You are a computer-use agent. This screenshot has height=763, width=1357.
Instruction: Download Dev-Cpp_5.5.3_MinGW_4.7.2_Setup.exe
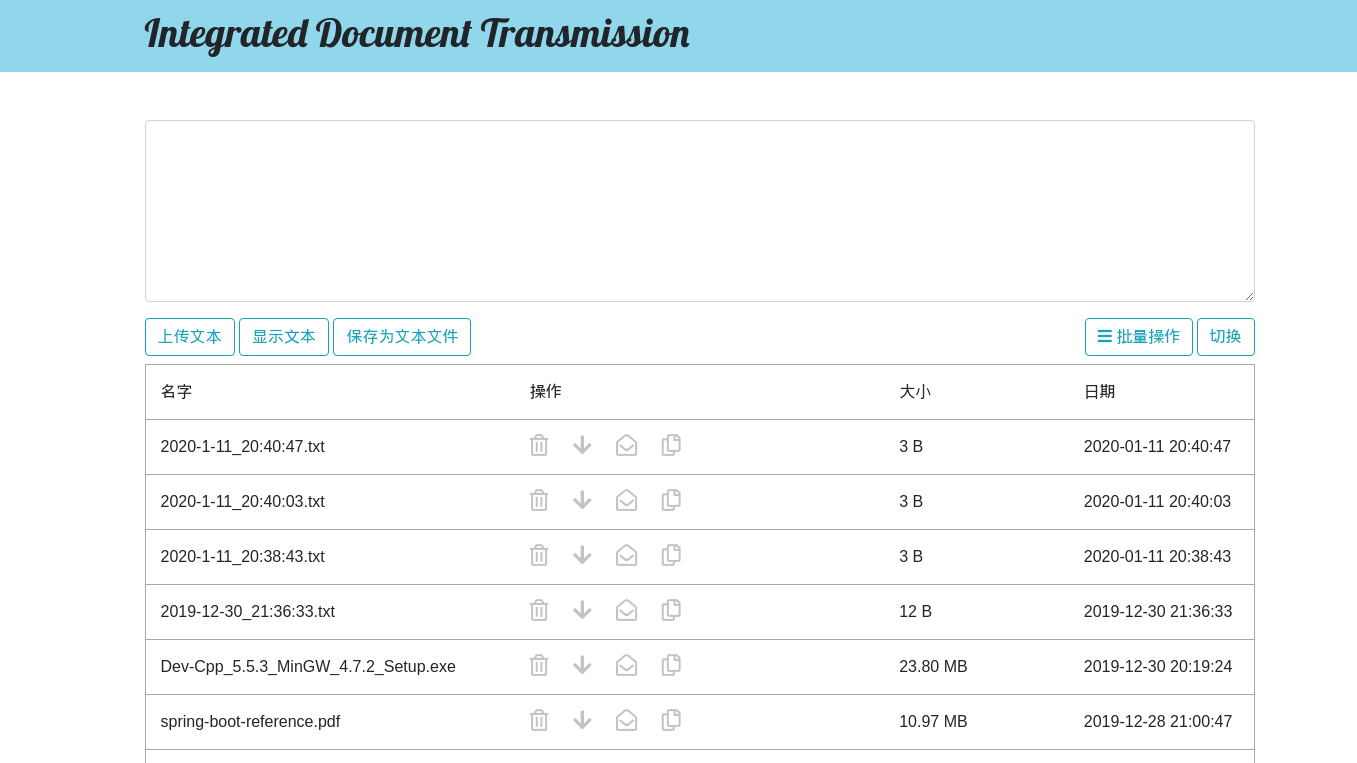click(x=582, y=666)
